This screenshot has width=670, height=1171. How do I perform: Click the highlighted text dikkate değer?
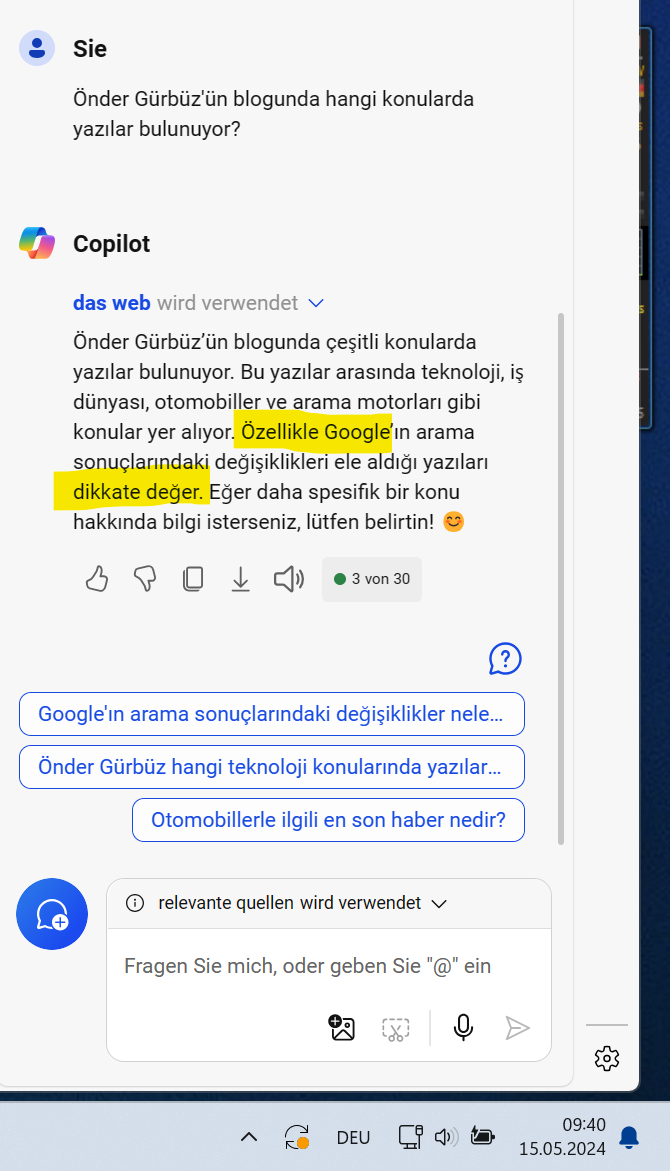(137, 491)
